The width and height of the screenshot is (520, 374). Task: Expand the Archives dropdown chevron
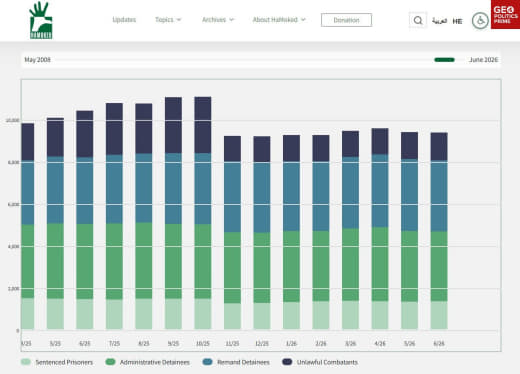pyautogui.click(x=232, y=20)
